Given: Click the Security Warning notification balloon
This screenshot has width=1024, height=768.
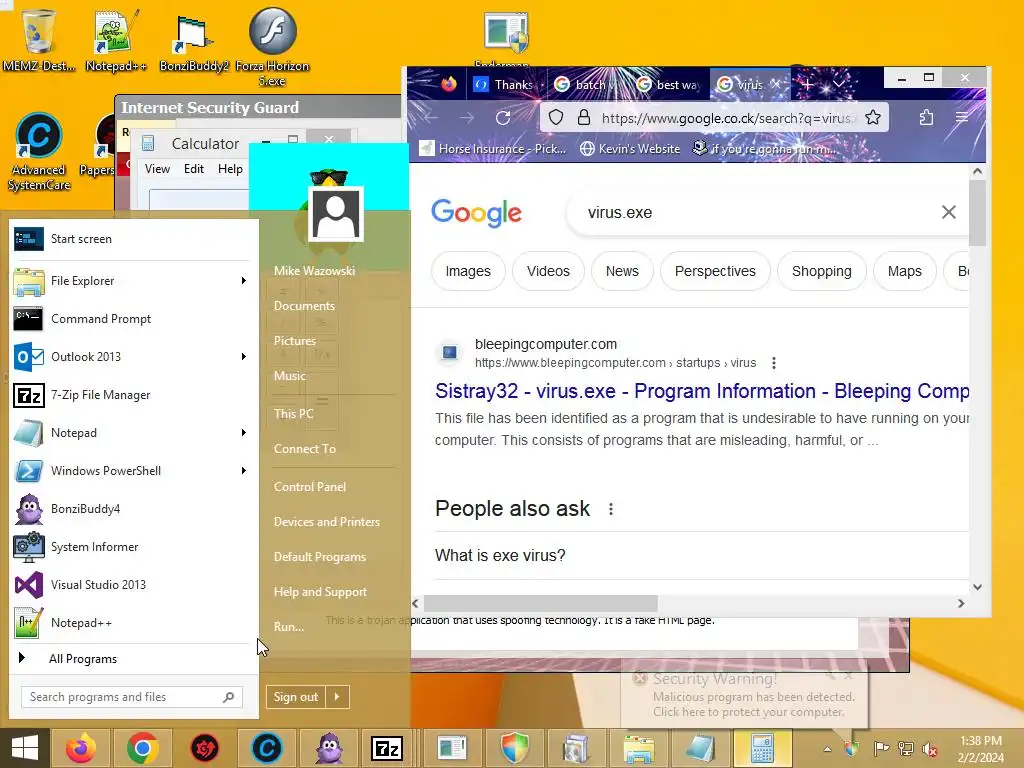Looking at the screenshot, I should click(x=744, y=697).
